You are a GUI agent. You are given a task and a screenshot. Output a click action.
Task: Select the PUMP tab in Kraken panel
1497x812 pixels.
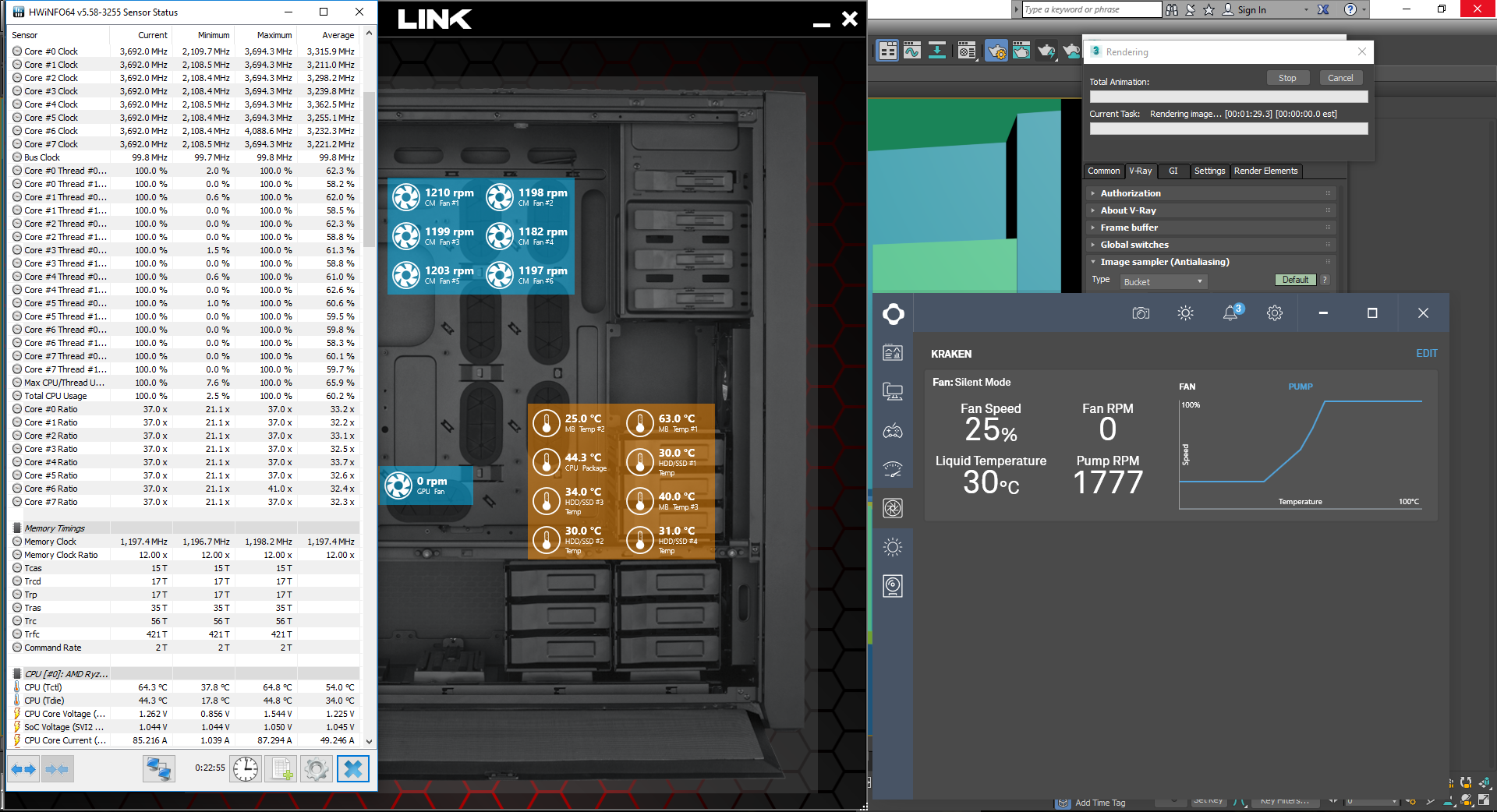1300,387
